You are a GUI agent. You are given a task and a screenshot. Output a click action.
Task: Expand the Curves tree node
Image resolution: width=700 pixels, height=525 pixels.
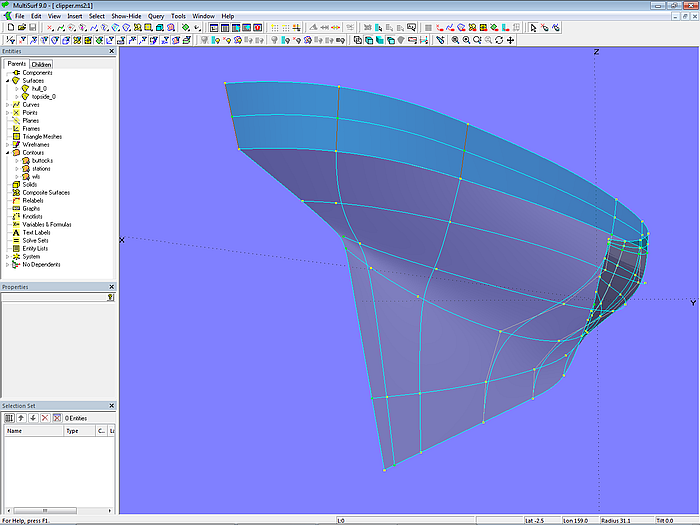pos(8,105)
